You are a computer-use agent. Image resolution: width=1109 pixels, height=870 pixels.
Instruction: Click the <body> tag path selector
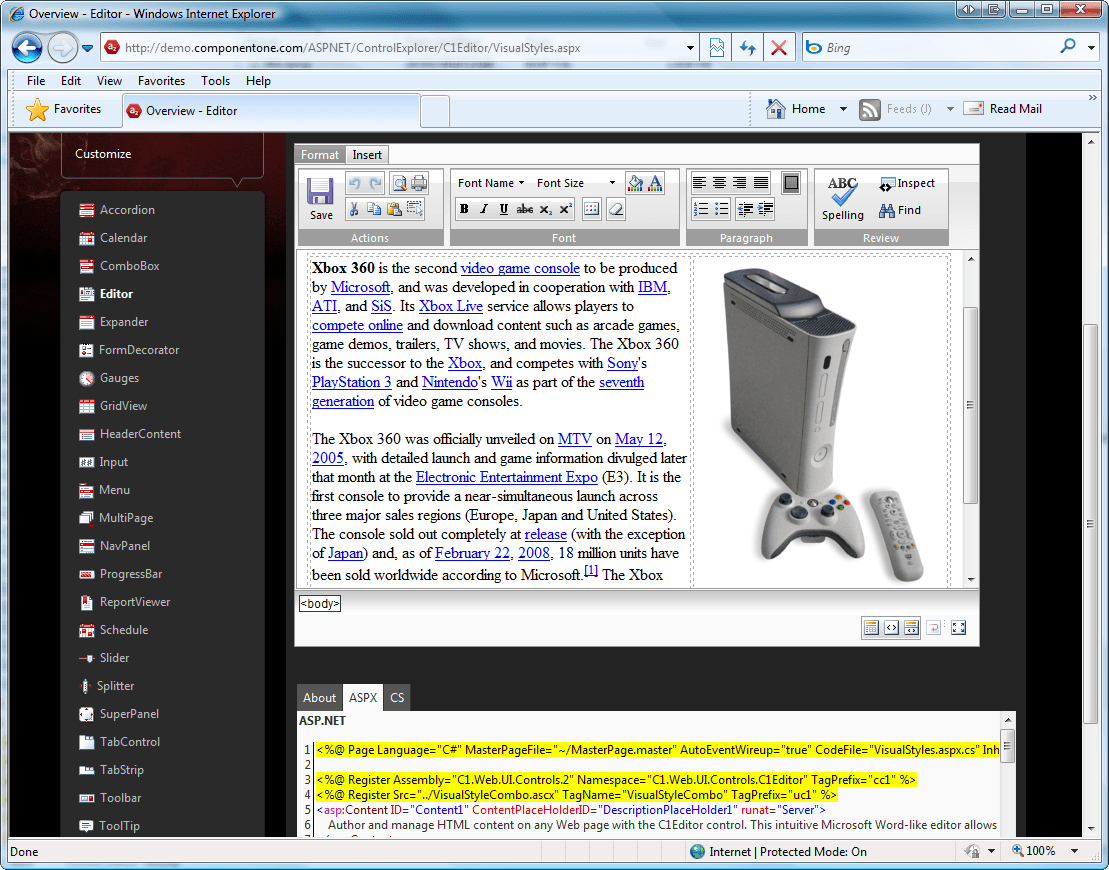(320, 603)
